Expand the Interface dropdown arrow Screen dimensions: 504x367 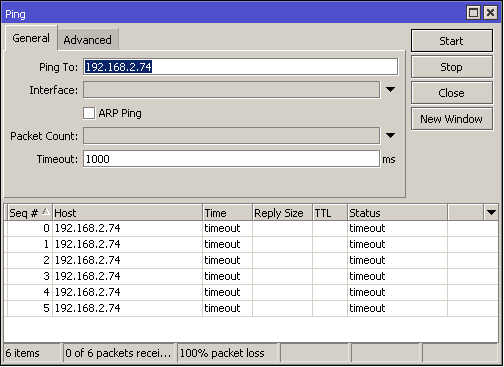coord(390,89)
